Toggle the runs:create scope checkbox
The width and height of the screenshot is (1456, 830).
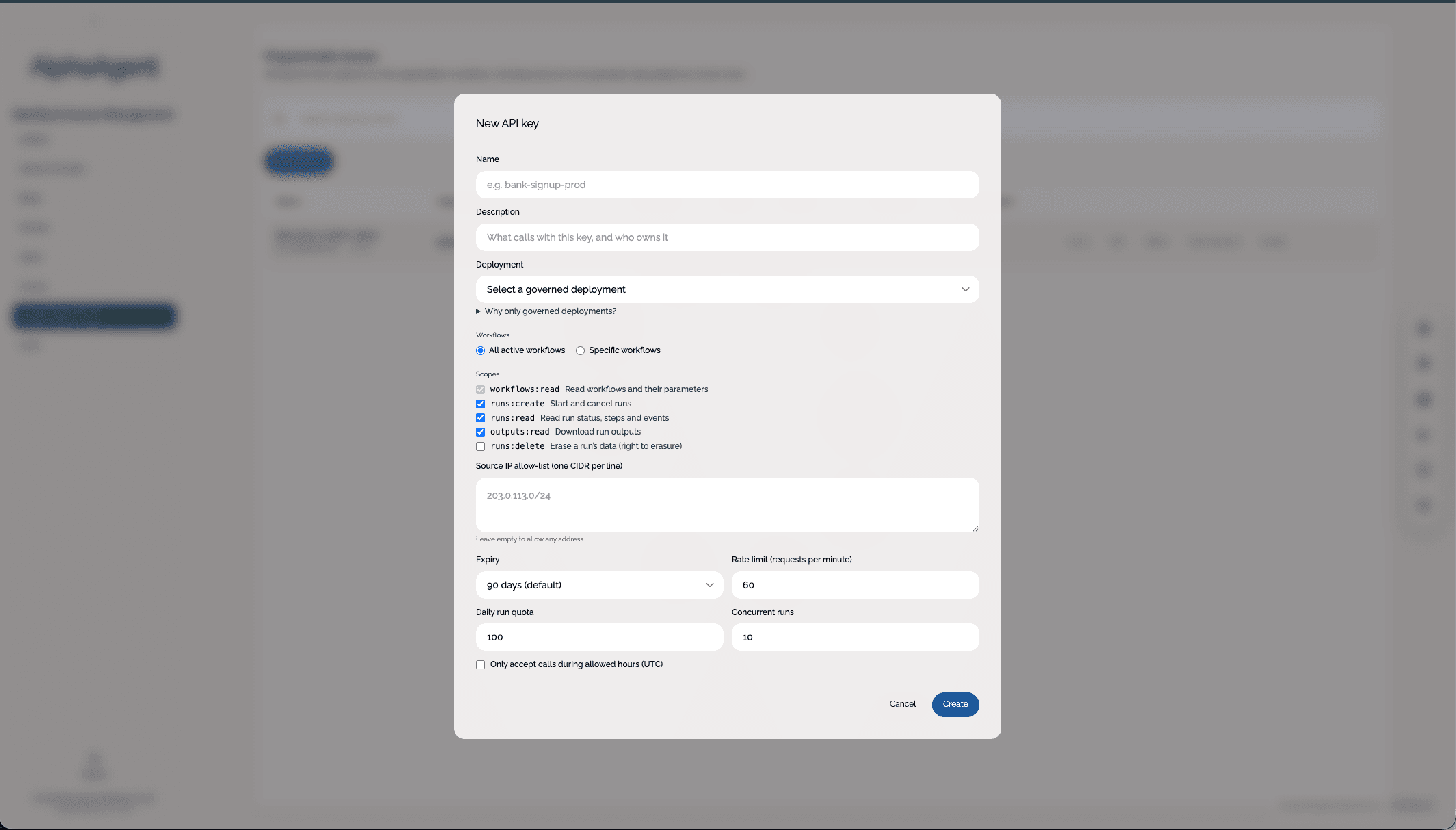[481, 404]
